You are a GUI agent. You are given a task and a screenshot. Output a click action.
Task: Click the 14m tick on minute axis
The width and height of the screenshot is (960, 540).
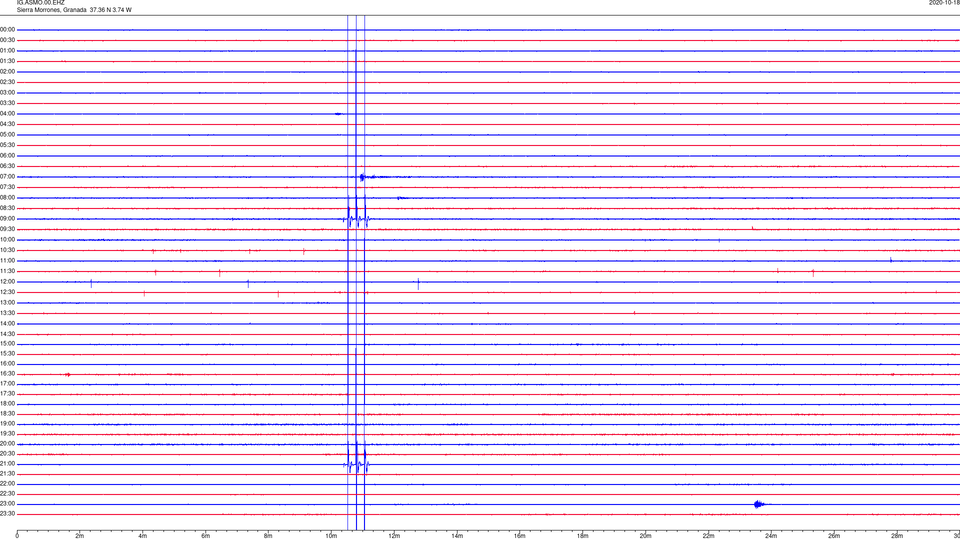[457, 536]
